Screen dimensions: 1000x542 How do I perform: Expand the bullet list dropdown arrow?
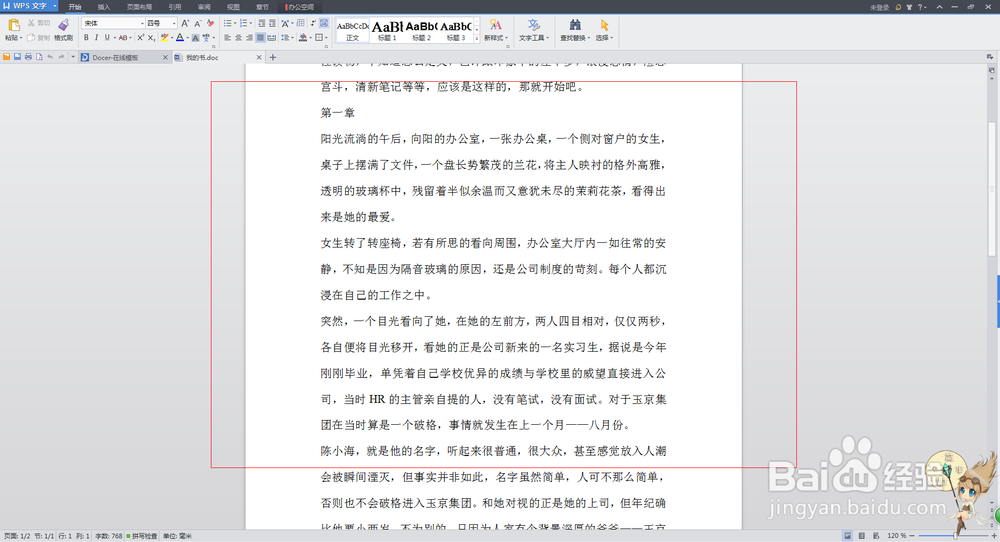pos(235,23)
